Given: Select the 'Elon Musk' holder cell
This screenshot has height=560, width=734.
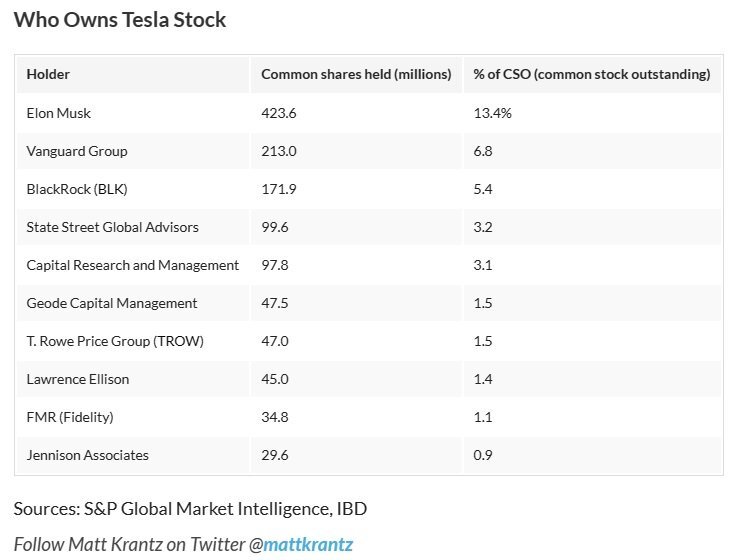Looking at the screenshot, I should point(133,113).
